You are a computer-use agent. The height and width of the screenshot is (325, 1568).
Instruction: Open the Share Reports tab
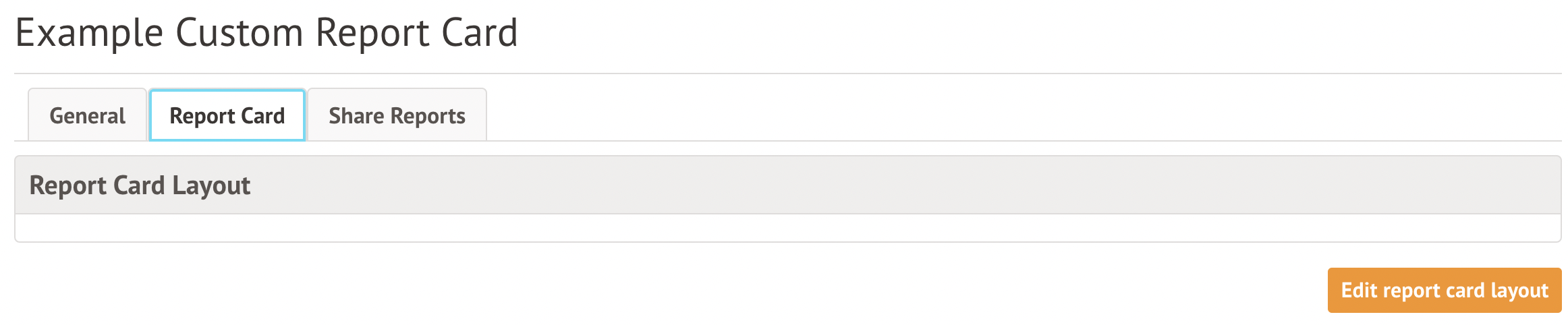(397, 115)
